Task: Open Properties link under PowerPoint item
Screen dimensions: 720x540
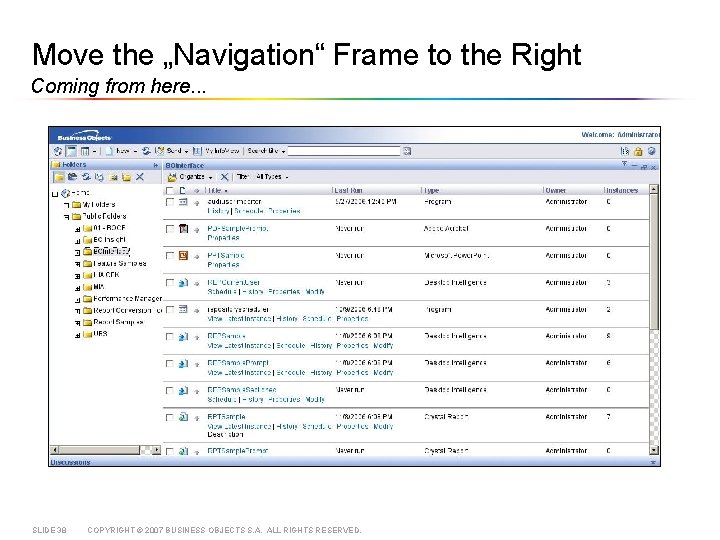Action: tap(223, 265)
